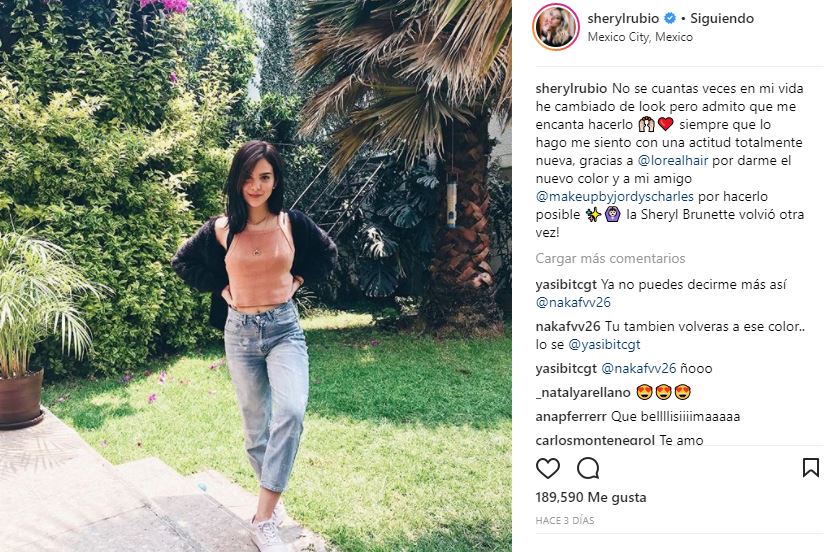
Task: Toggle Siguiendo follow status
Action: (722, 18)
